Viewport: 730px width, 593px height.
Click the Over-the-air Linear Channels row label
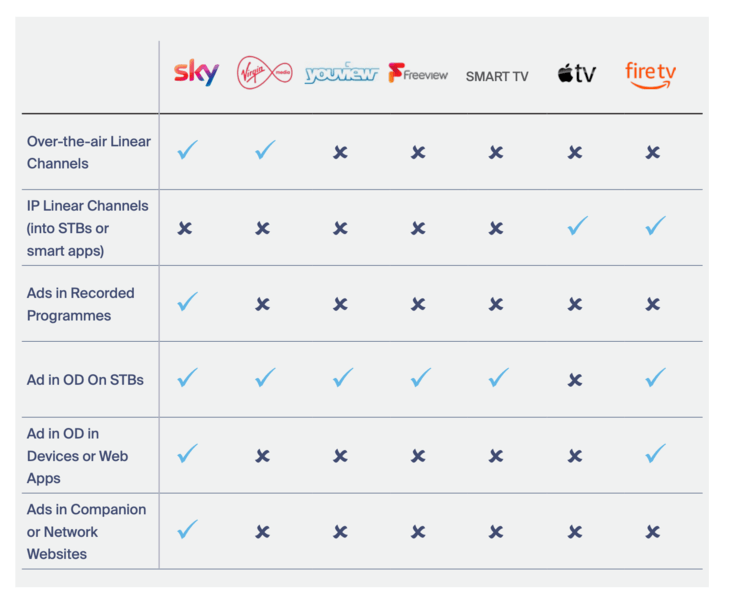(89, 152)
